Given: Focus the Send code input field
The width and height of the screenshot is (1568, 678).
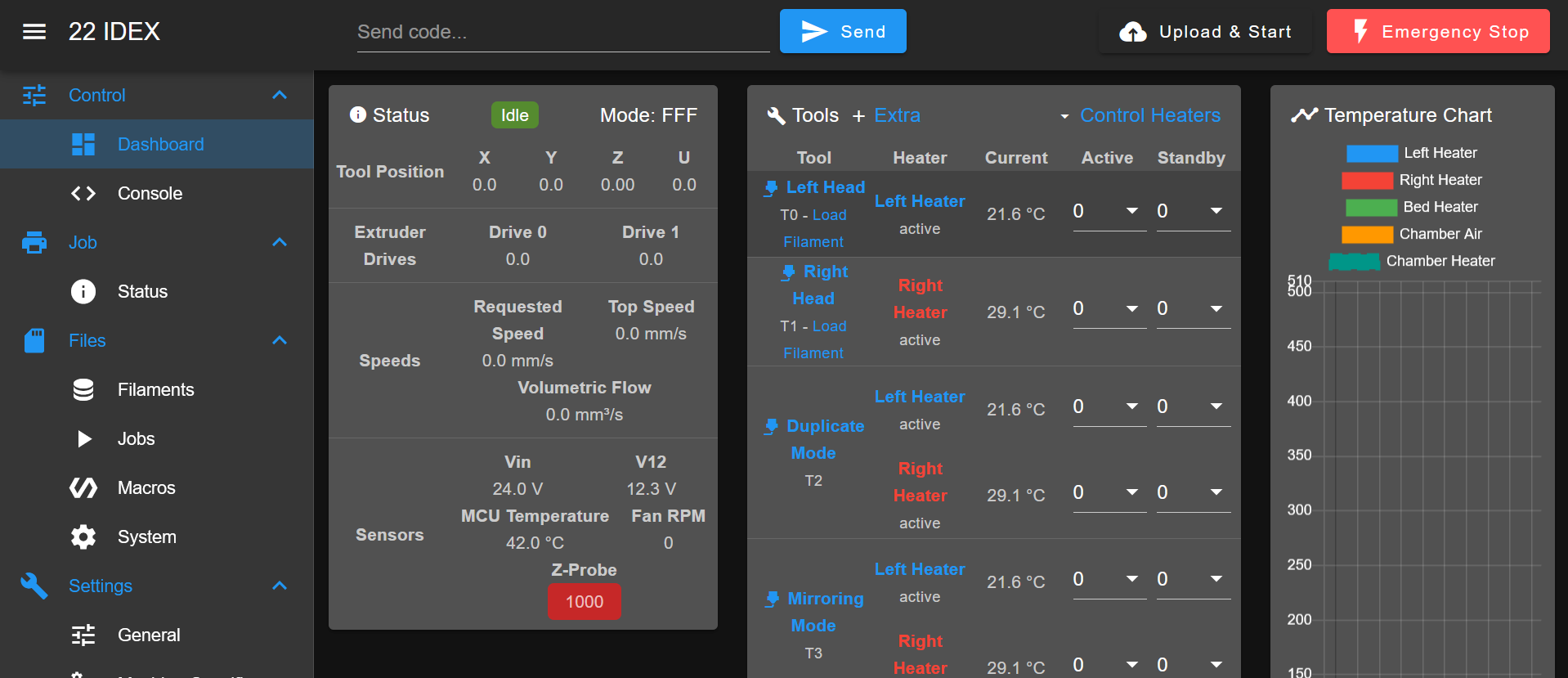Looking at the screenshot, I should pos(562,33).
